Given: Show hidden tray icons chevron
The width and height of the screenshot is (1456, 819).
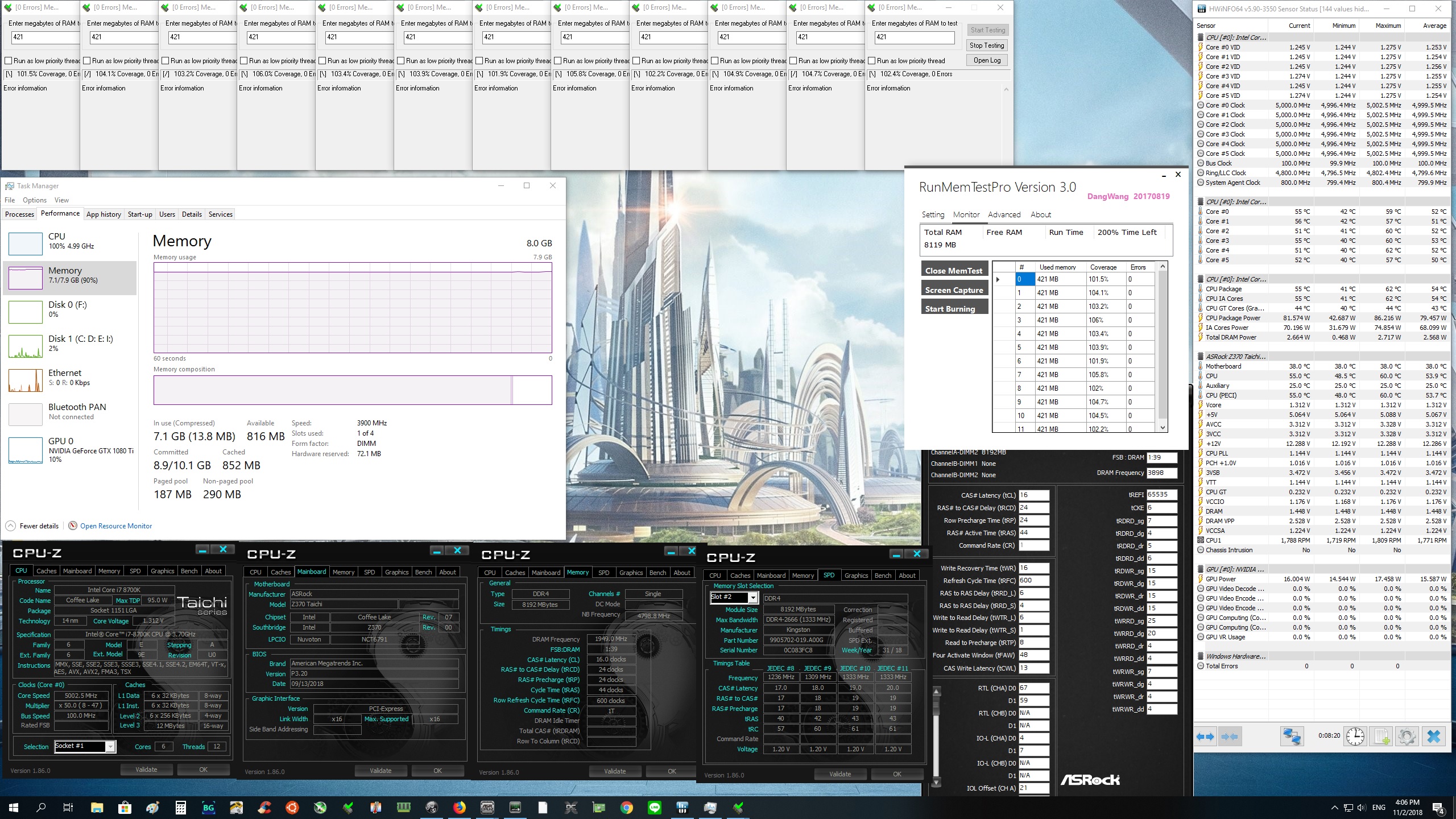Looking at the screenshot, I should 1334,808.
